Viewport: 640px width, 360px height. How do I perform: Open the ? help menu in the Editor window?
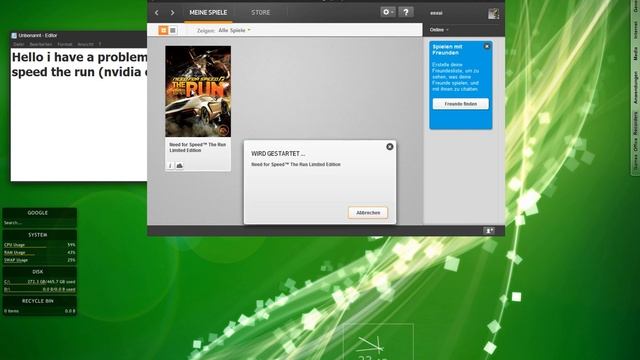[x=100, y=44]
